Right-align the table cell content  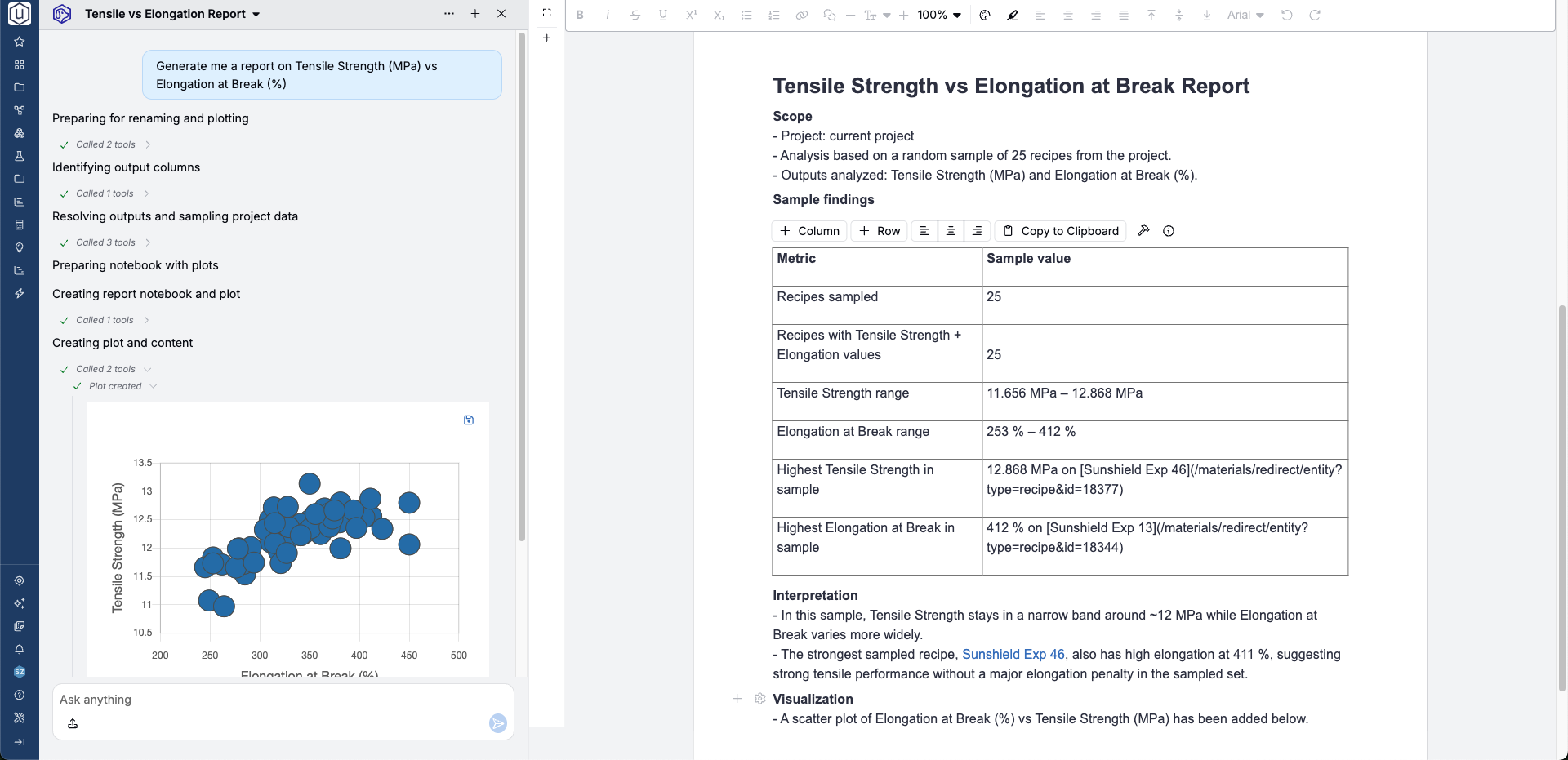pyautogui.click(x=977, y=231)
